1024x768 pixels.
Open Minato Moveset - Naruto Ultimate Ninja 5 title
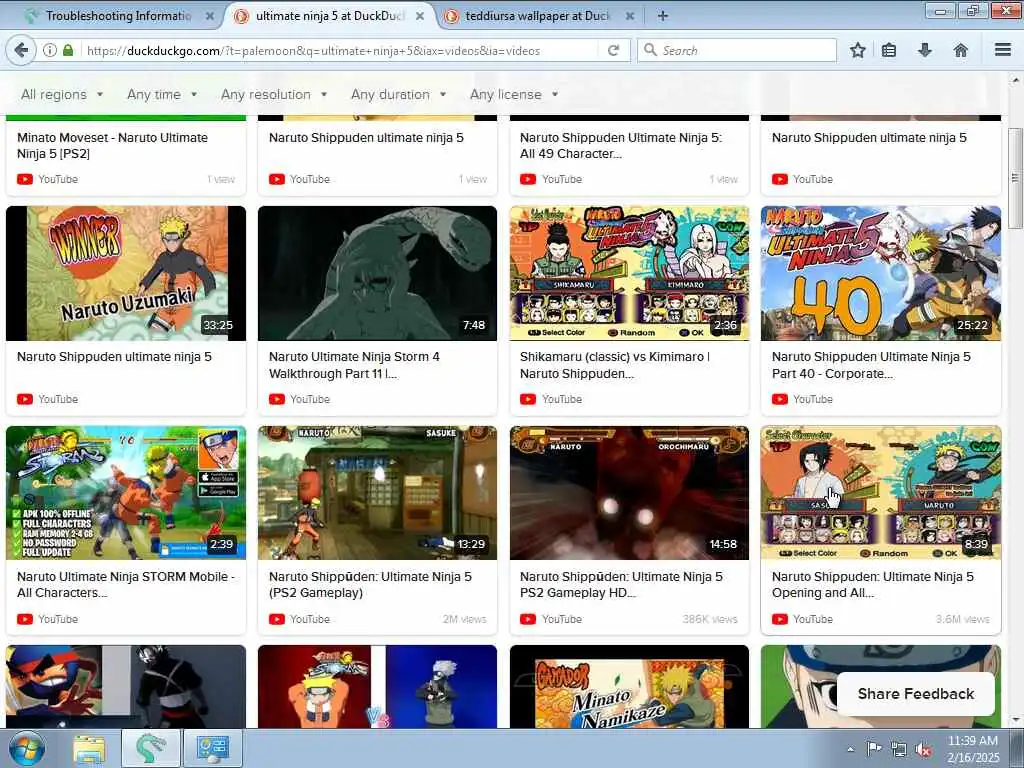(112, 146)
